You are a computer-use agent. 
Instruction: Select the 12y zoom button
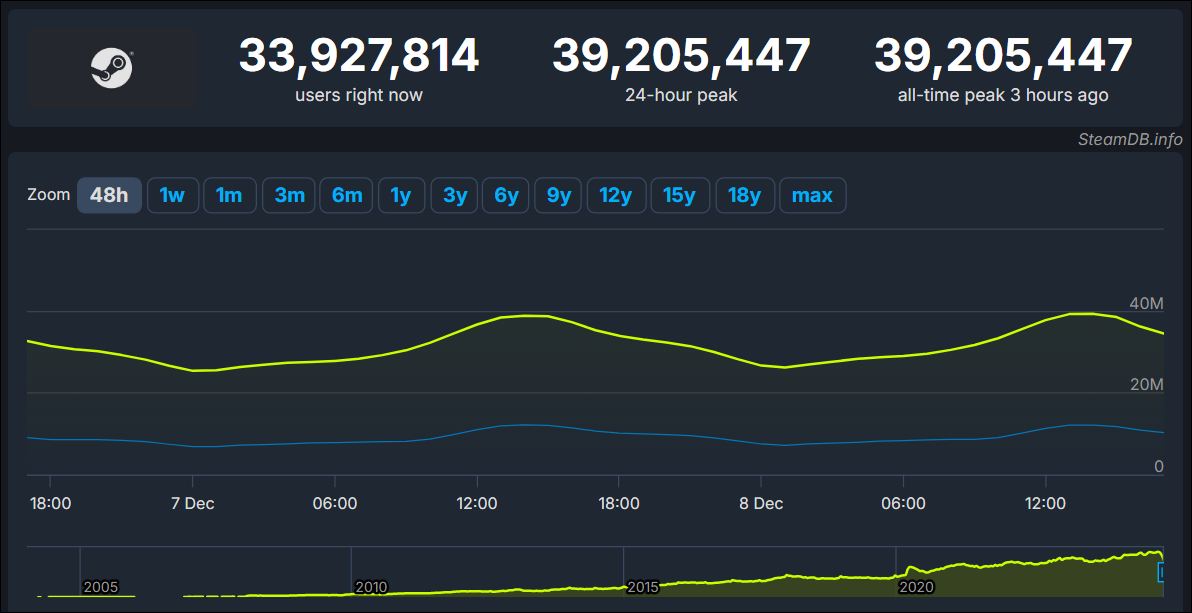(615, 195)
